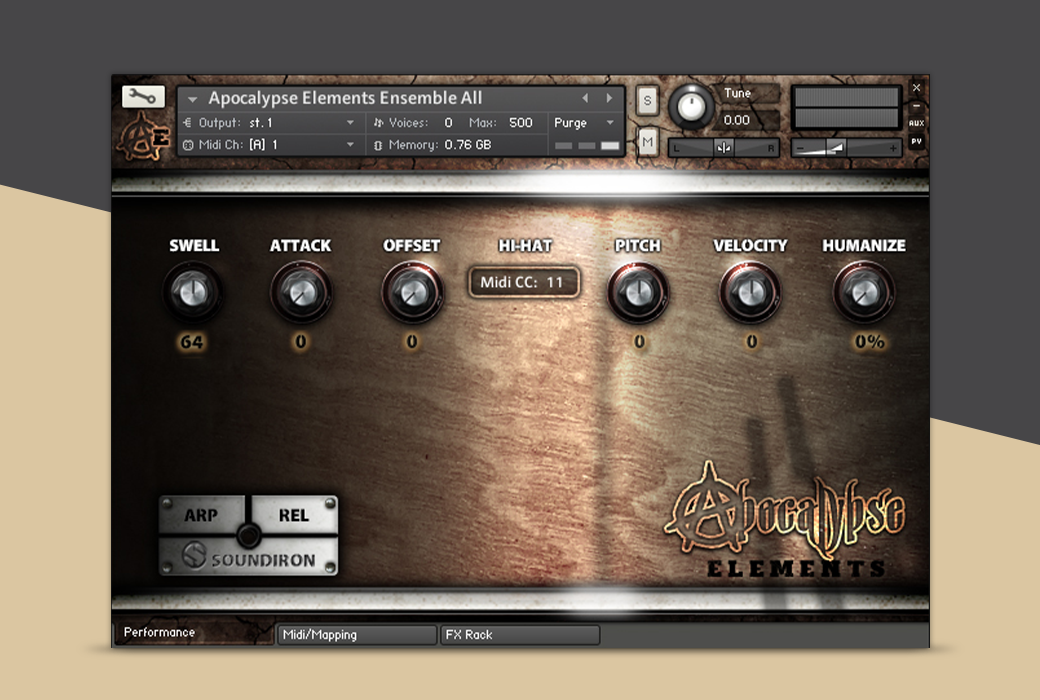The height and width of the screenshot is (700, 1040).
Task: Click the Memory icon
Action: (x=378, y=145)
